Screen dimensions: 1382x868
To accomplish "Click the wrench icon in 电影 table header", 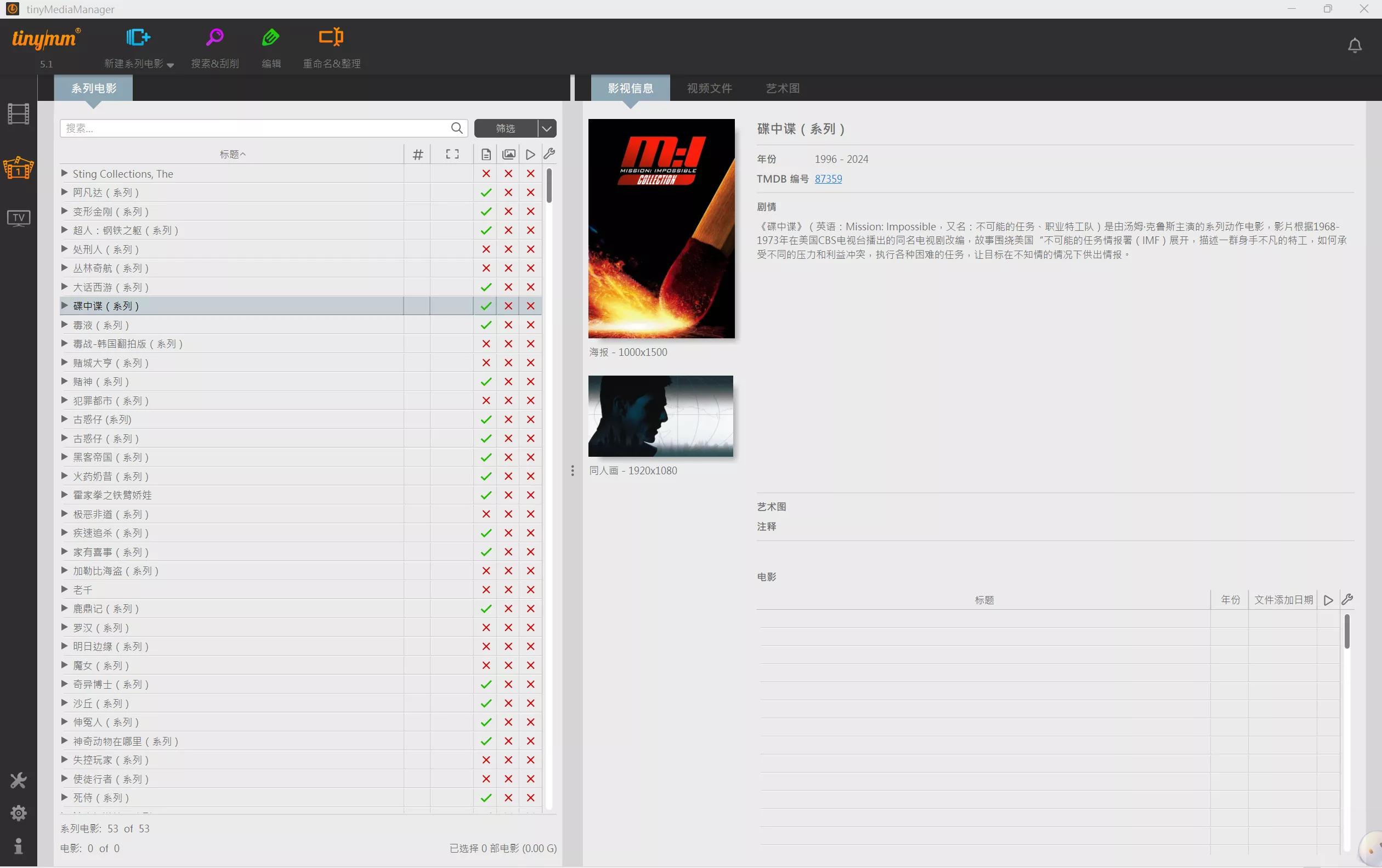I will [x=1347, y=599].
